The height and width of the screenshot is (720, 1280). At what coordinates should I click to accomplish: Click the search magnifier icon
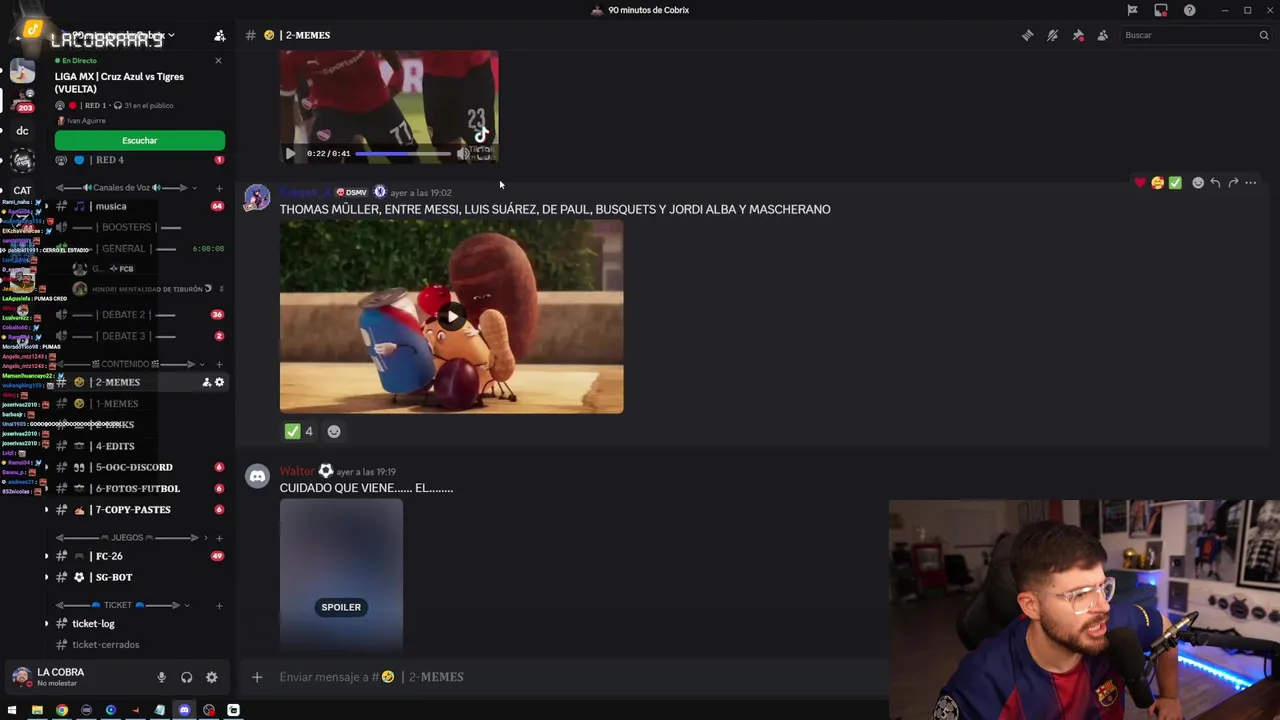[1264, 35]
